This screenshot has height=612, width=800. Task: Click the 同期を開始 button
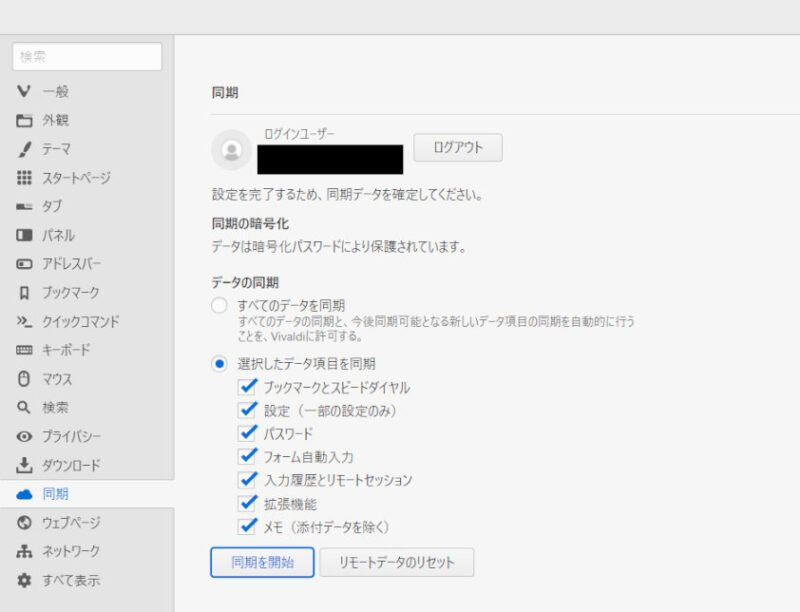point(262,562)
